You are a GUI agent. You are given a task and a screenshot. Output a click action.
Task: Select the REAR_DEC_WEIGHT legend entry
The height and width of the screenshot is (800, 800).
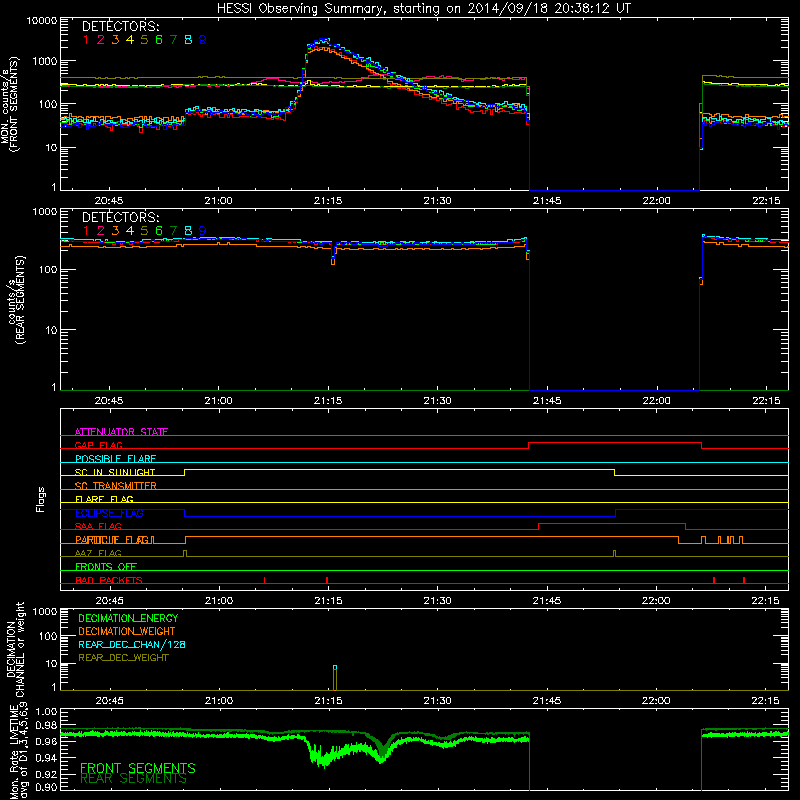coord(123,658)
